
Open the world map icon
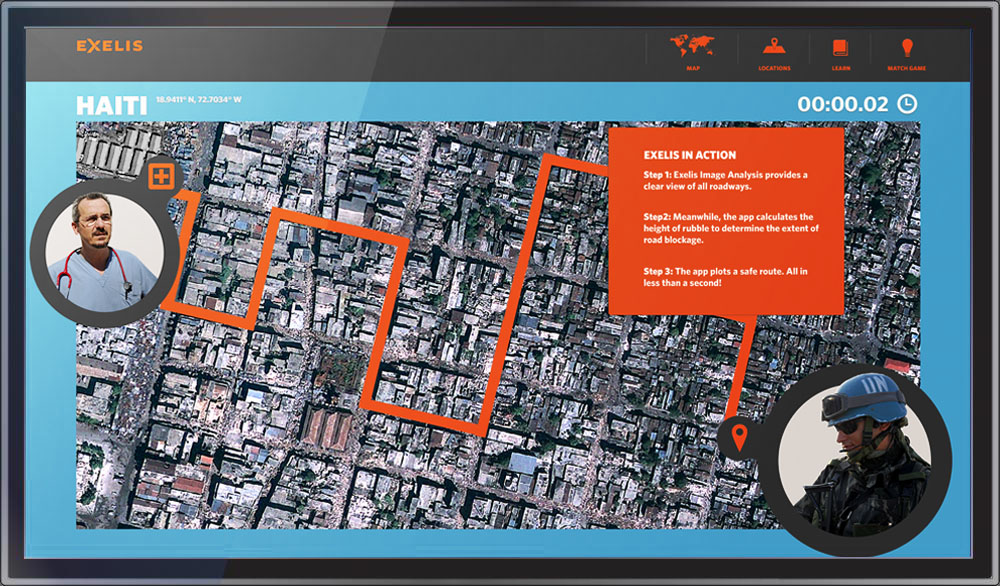click(x=692, y=46)
